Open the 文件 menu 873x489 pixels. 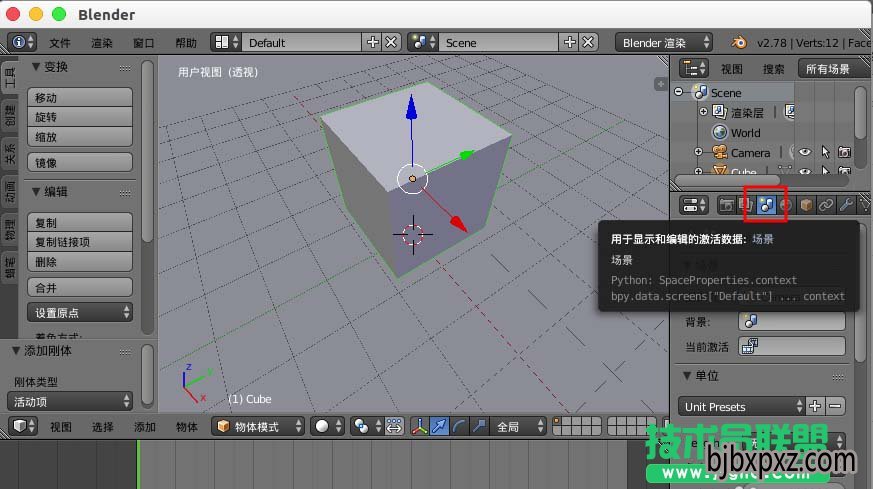click(x=60, y=43)
